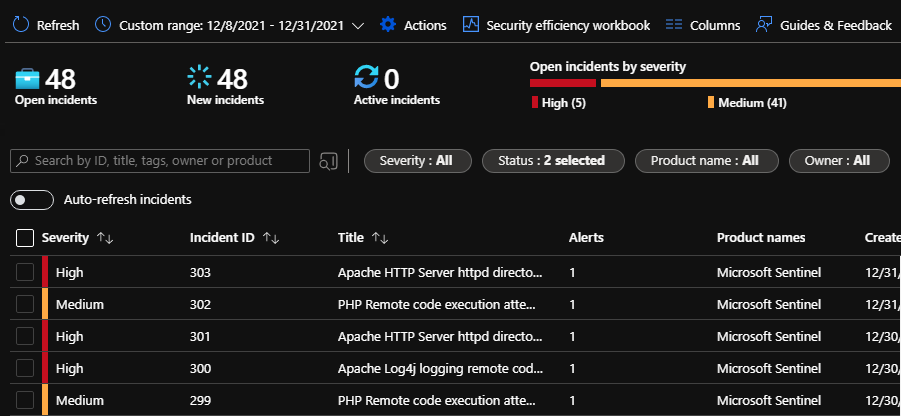Open the Actions menu label

coord(425,25)
